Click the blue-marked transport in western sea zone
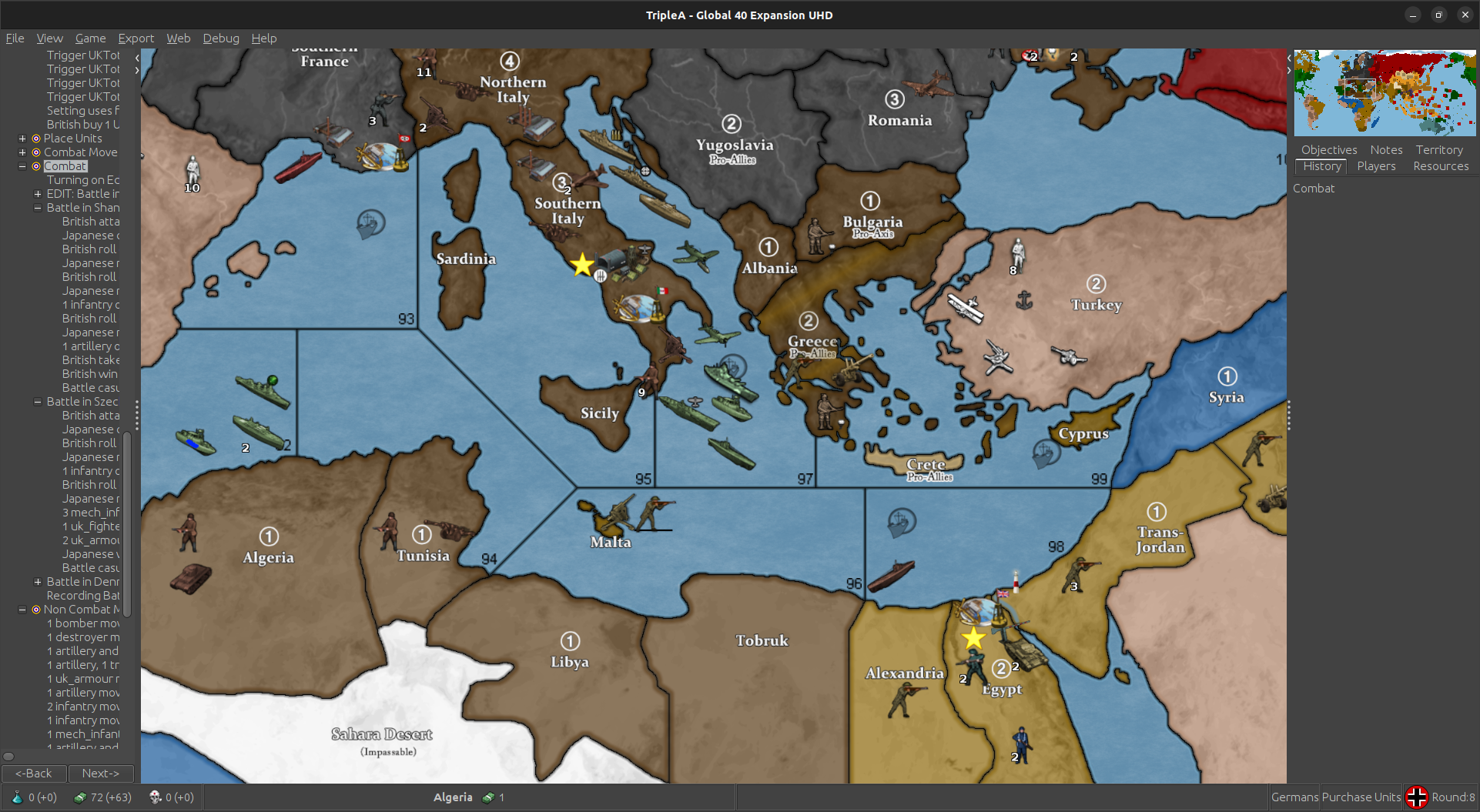This screenshot has width=1480, height=812. click(196, 441)
